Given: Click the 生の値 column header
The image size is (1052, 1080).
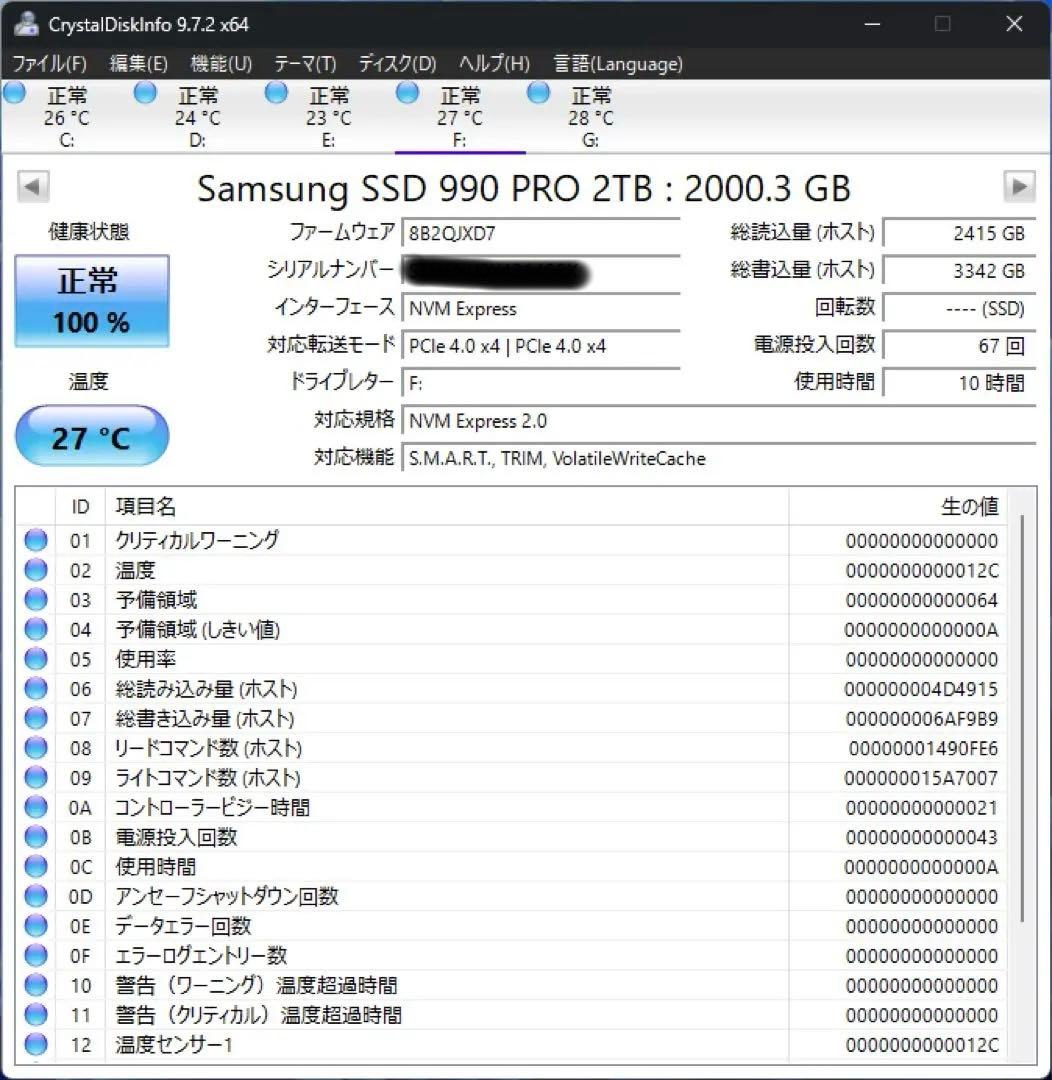Looking at the screenshot, I should (x=968, y=507).
